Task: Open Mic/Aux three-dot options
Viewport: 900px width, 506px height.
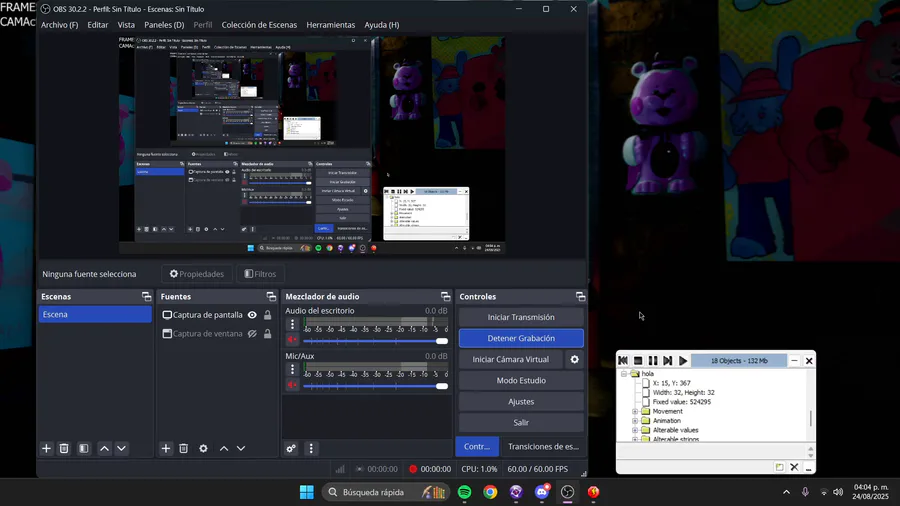Action: pyautogui.click(x=292, y=369)
